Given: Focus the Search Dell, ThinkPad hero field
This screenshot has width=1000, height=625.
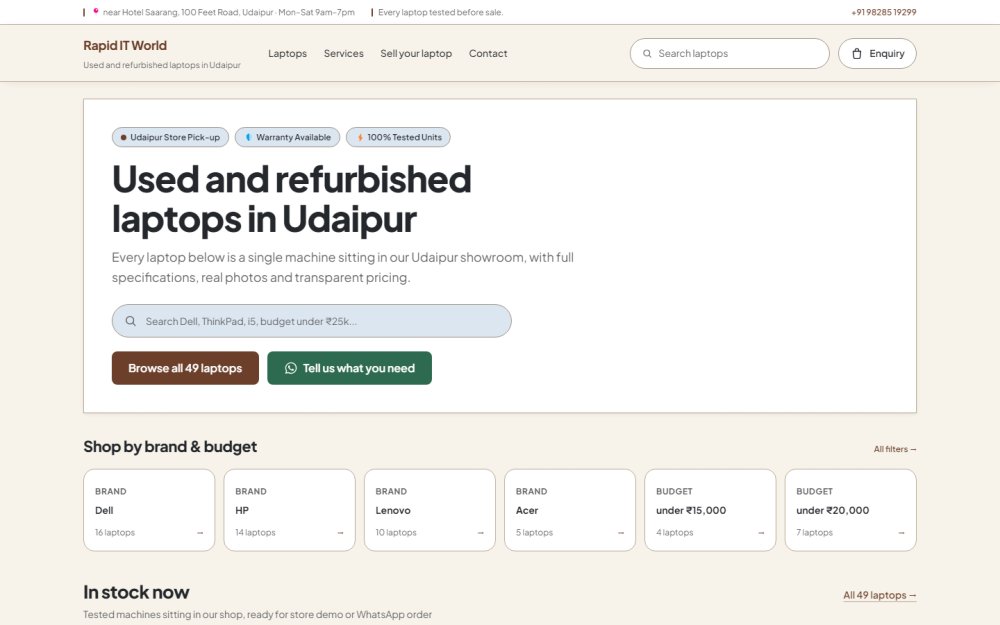Looking at the screenshot, I should point(311,321).
